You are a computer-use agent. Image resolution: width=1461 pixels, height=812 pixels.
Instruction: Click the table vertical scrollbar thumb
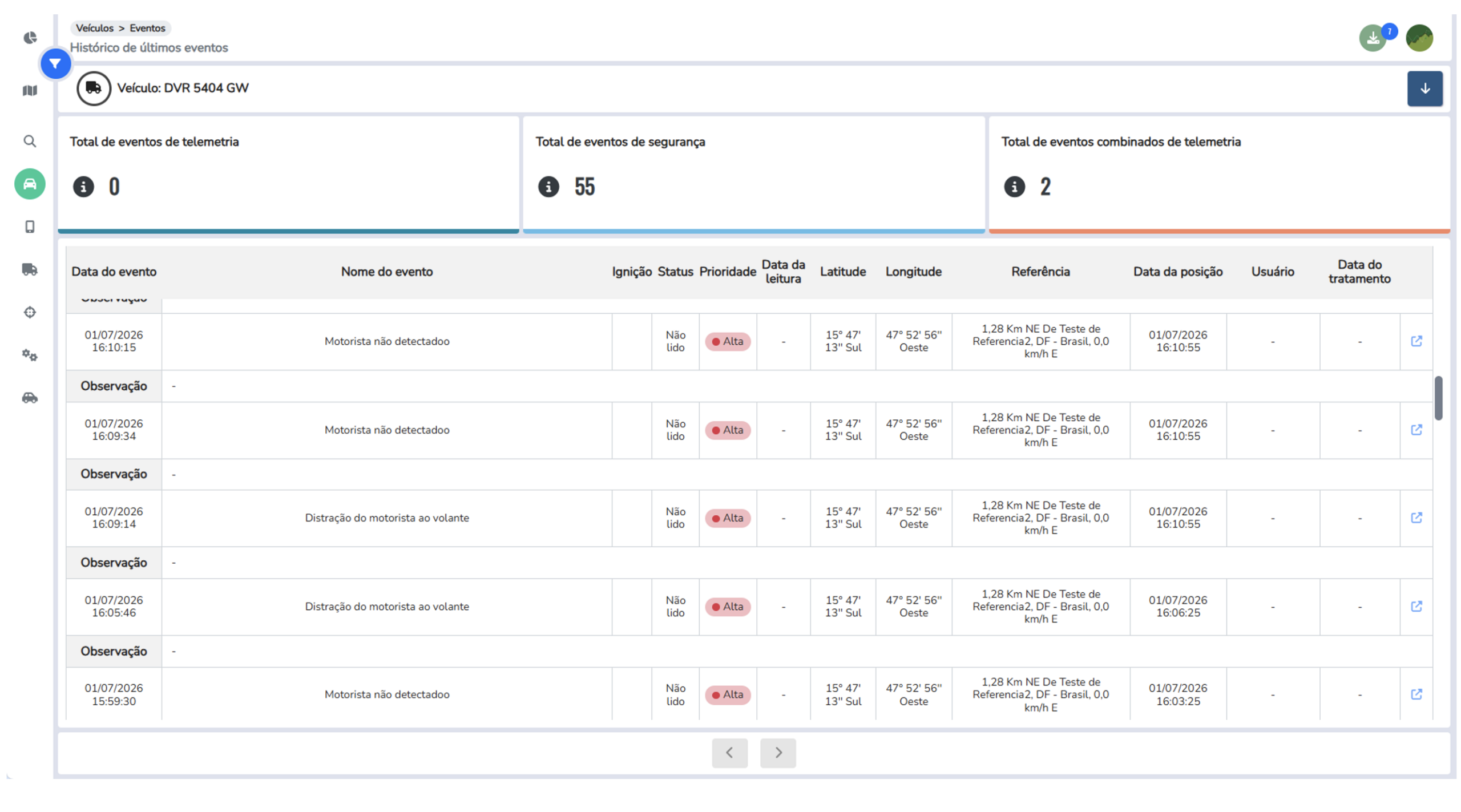(x=1438, y=398)
